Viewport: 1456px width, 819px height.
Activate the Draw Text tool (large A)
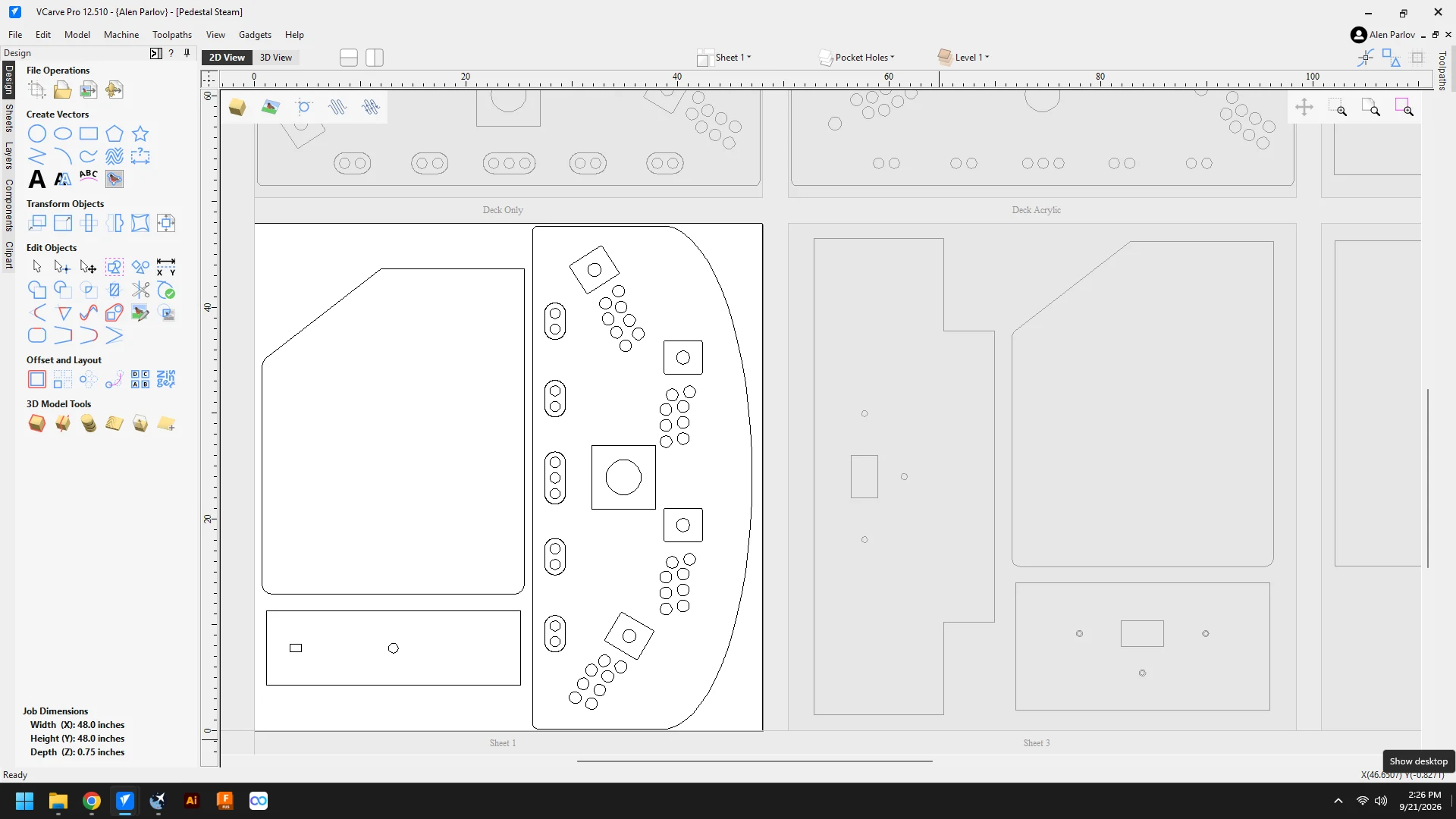37,179
